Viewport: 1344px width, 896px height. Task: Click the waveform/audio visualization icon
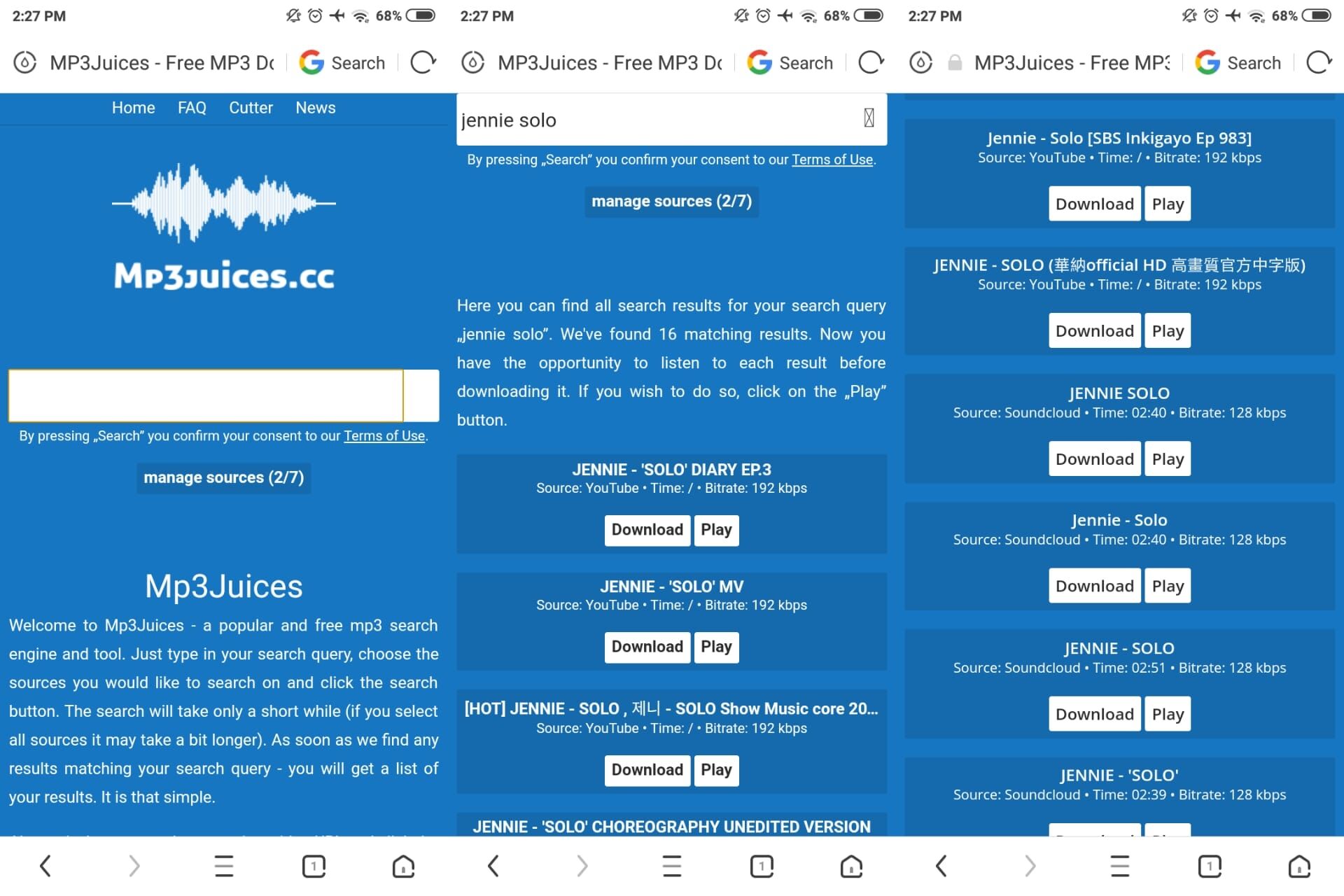(x=223, y=206)
